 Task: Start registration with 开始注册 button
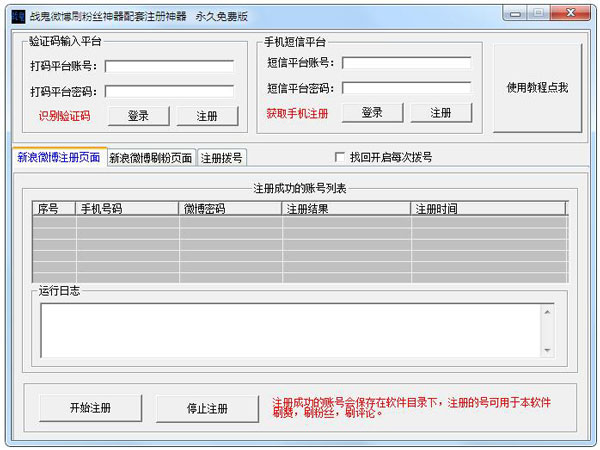click(90, 408)
